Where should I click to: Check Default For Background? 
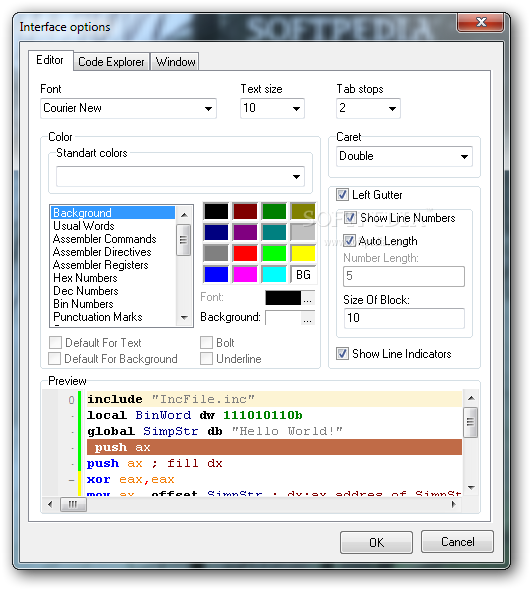[55, 359]
